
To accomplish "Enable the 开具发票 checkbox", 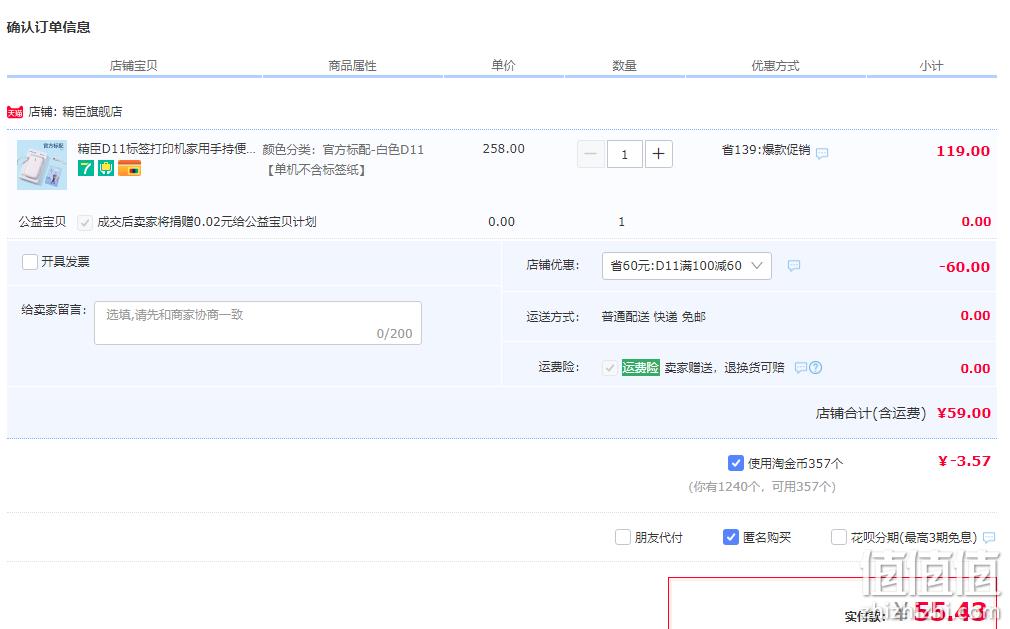I will click(30, 261).
